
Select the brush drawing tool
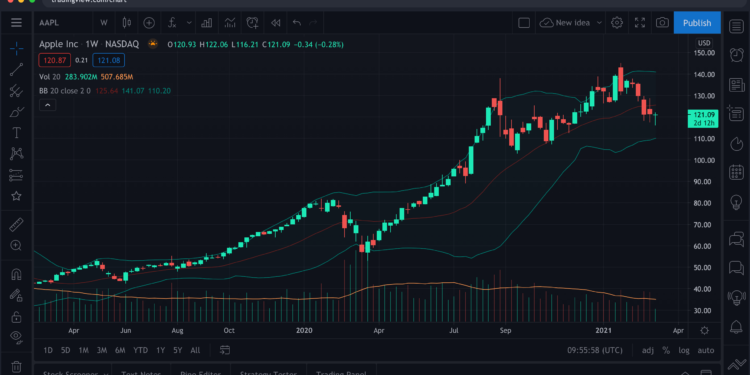point(16,112)
